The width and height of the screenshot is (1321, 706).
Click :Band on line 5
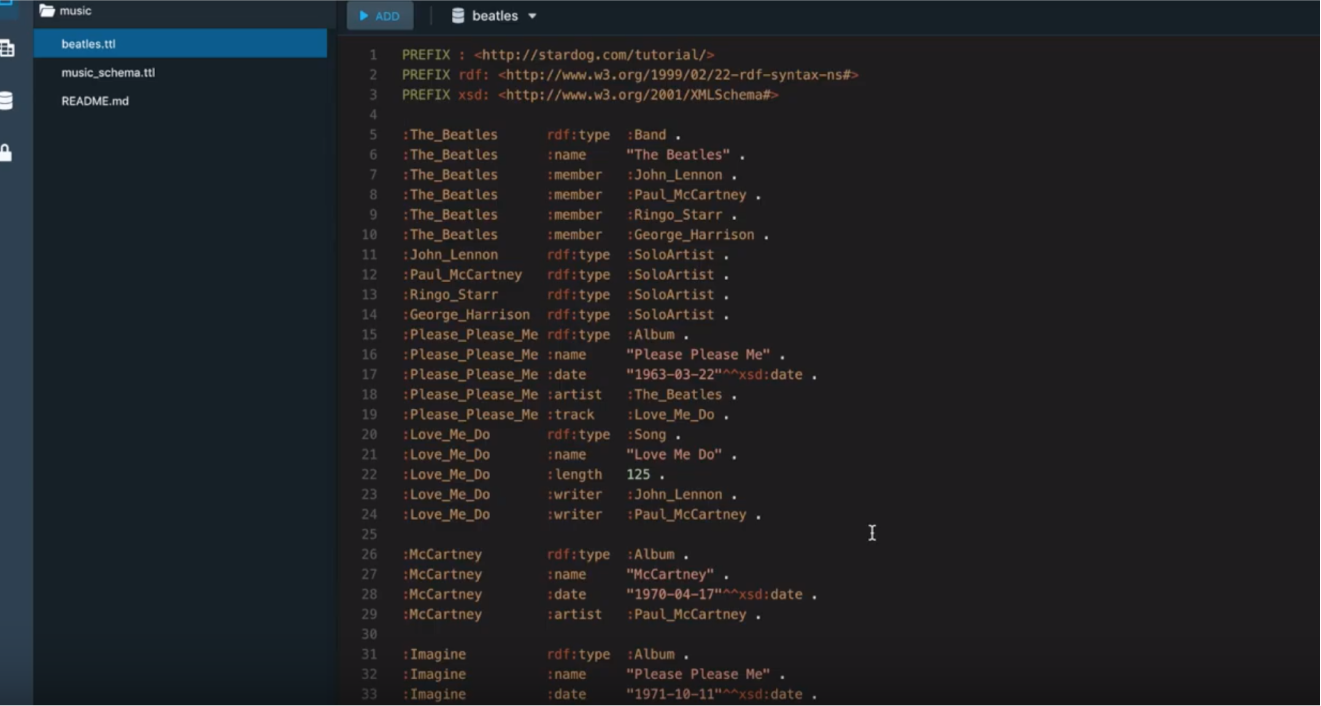646,135
